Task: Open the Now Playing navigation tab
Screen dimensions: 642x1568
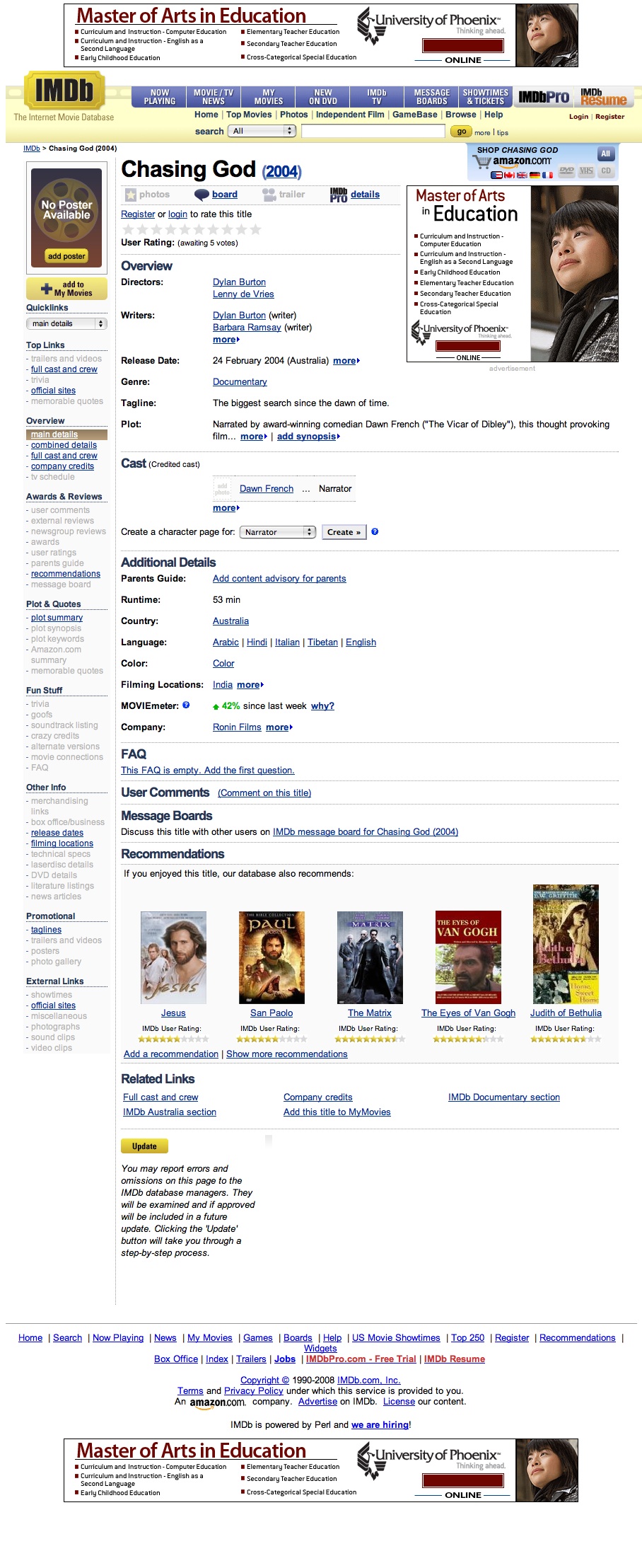Action: 159,97
